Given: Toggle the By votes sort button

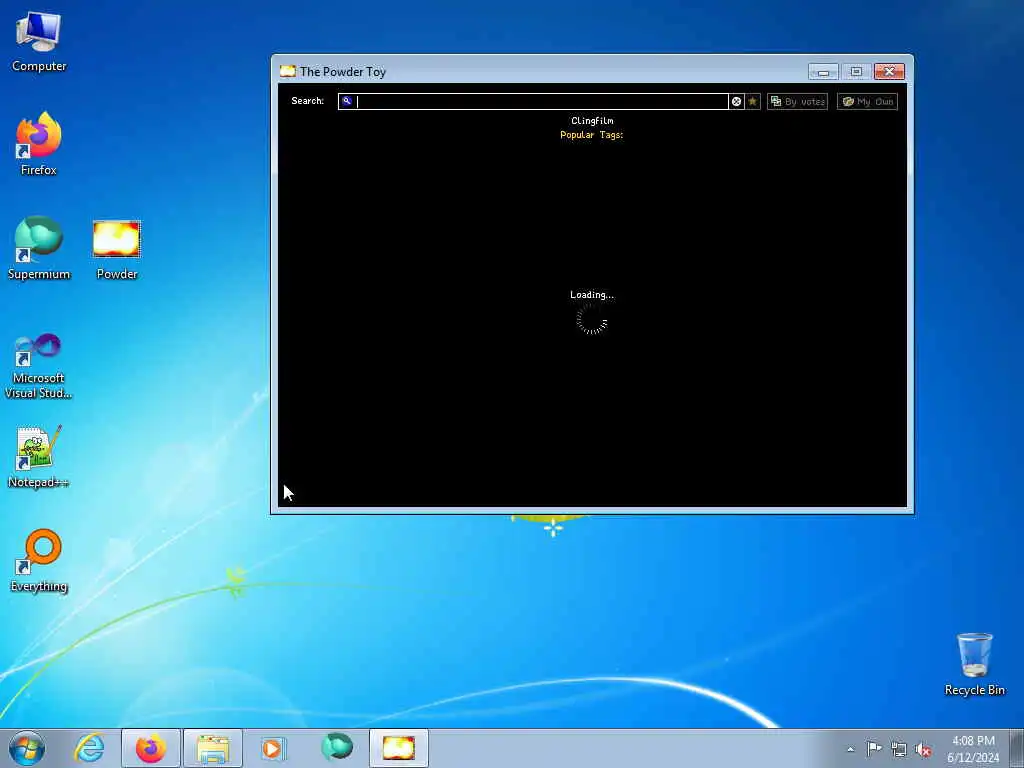Looking at the screenshot, I should 797,101.
